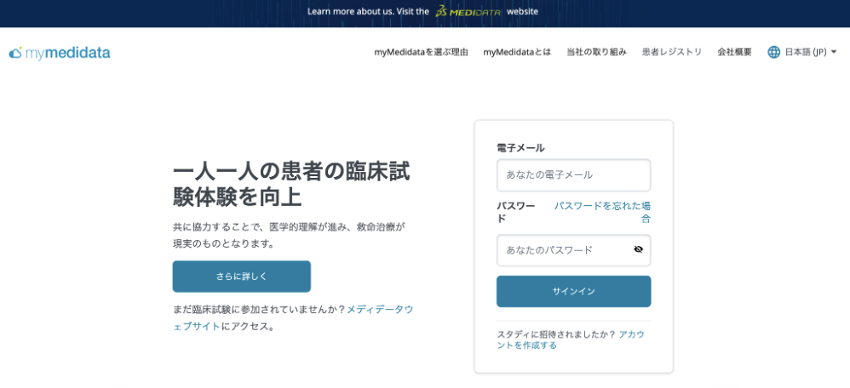Go to 当社の取り組み page

pos(596,52)
